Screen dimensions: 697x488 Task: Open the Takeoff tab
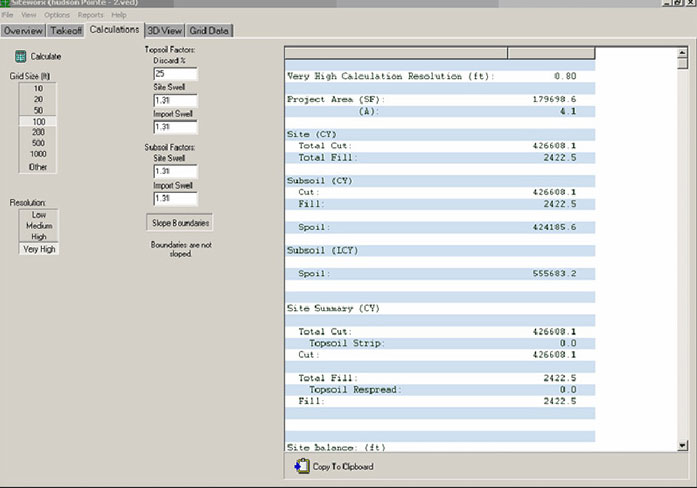pos(67,31)
